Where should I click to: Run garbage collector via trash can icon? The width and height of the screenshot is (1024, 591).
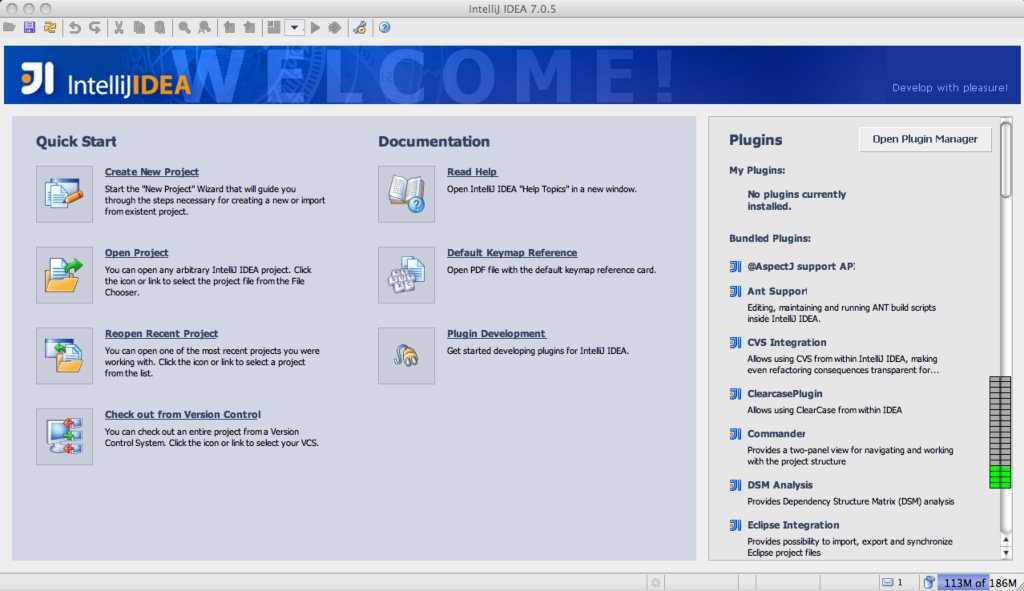coord(929,583)
